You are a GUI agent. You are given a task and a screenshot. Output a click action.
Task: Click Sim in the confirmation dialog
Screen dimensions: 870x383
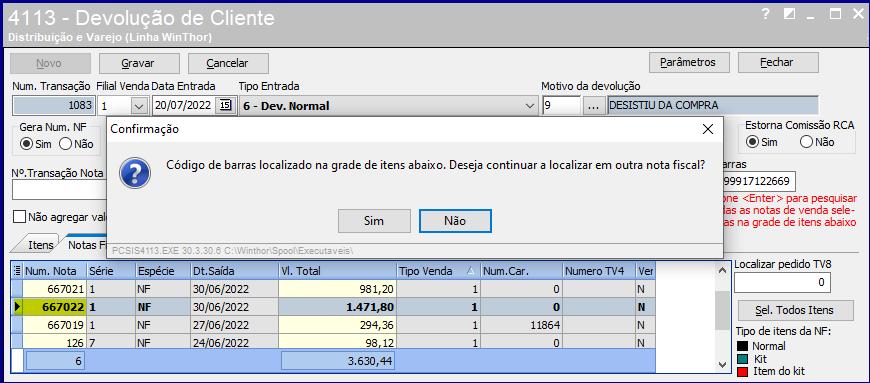tap(374, 221)
